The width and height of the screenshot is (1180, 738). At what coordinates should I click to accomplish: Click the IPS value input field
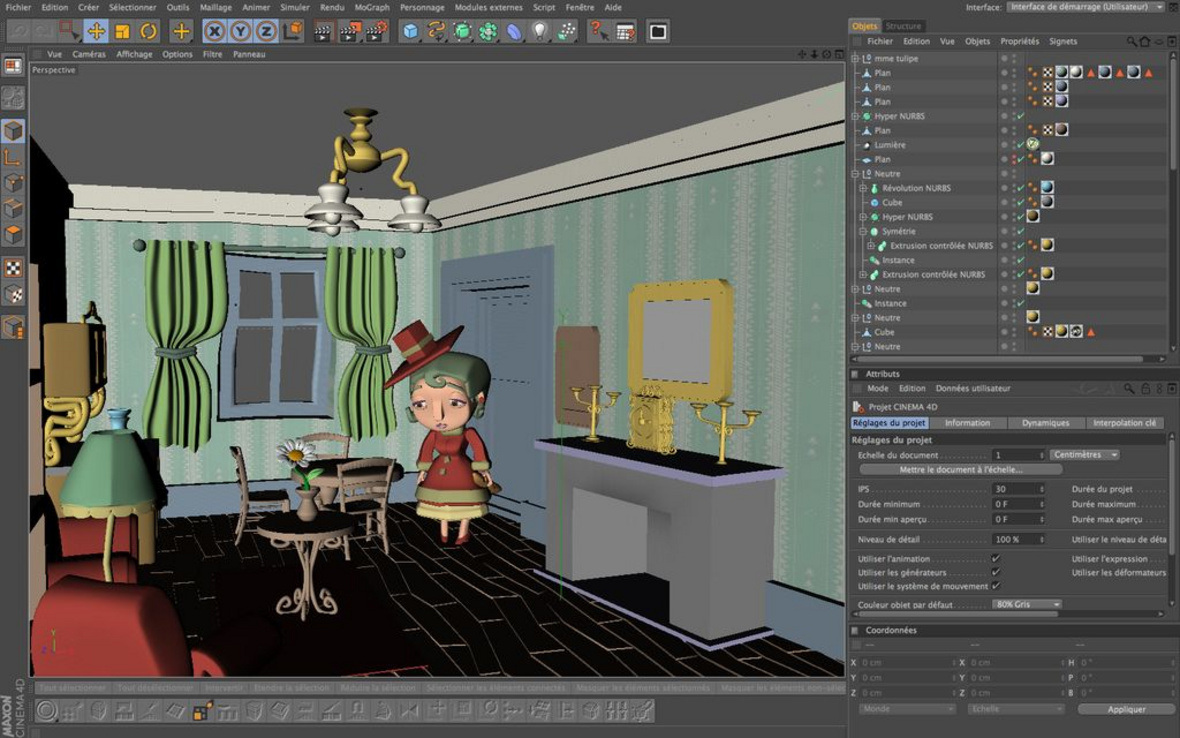1017,489
